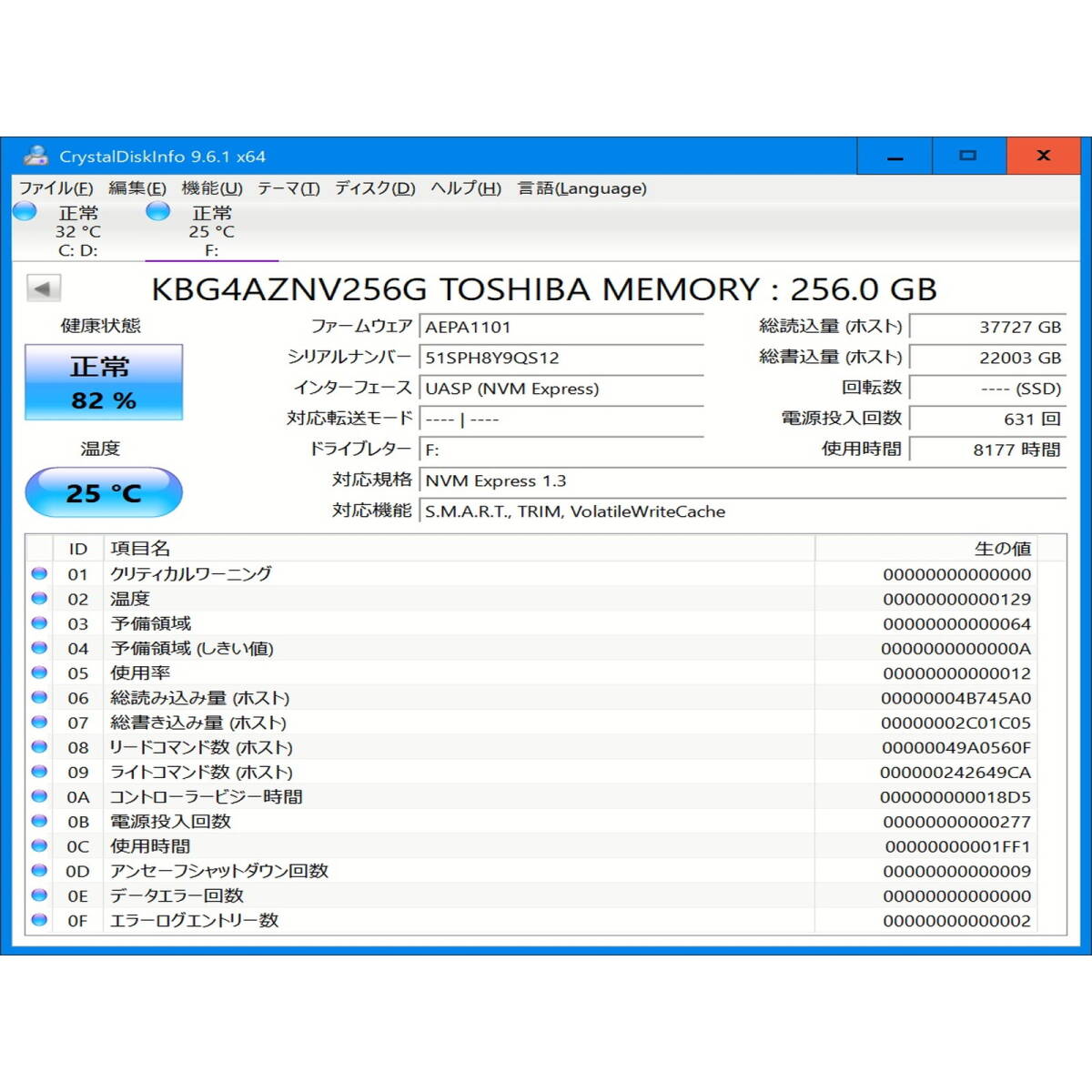1092x1092 pixels.
Task: Open the 機能(U) menu
Action: point(212,188)
